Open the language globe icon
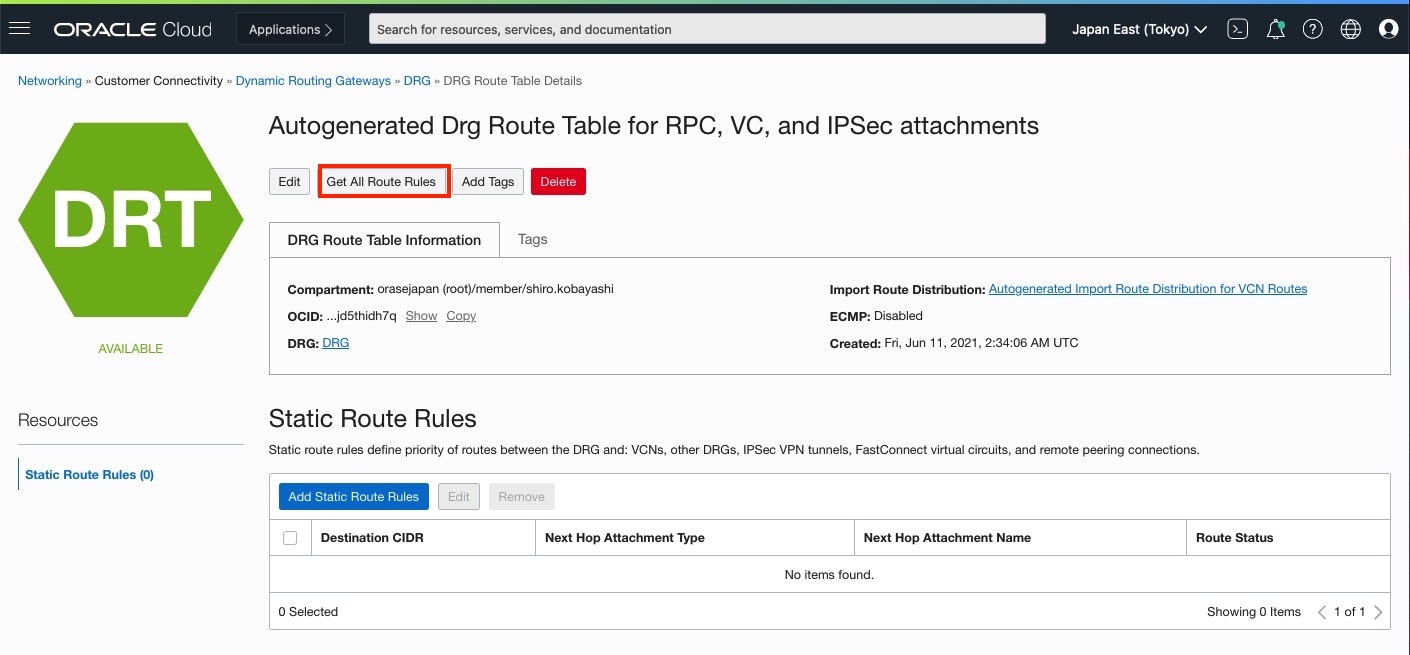 click(x=1351, y=29)
